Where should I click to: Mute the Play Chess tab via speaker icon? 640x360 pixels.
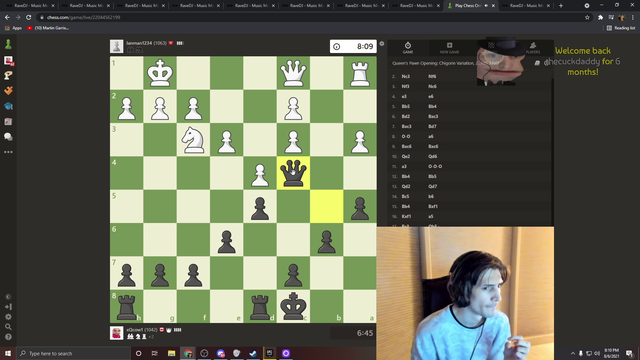pyautogui.click(x=486, y=6)
